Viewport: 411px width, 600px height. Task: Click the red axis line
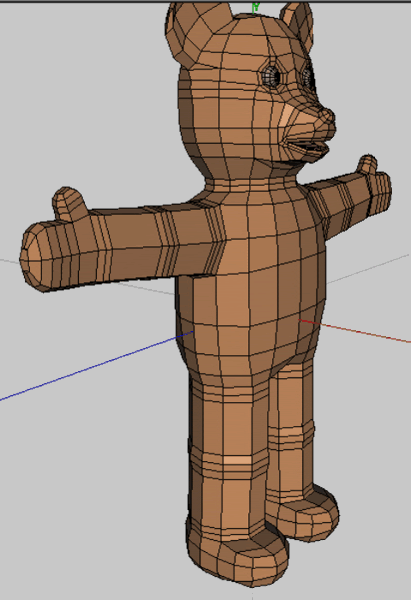point(355,331)
